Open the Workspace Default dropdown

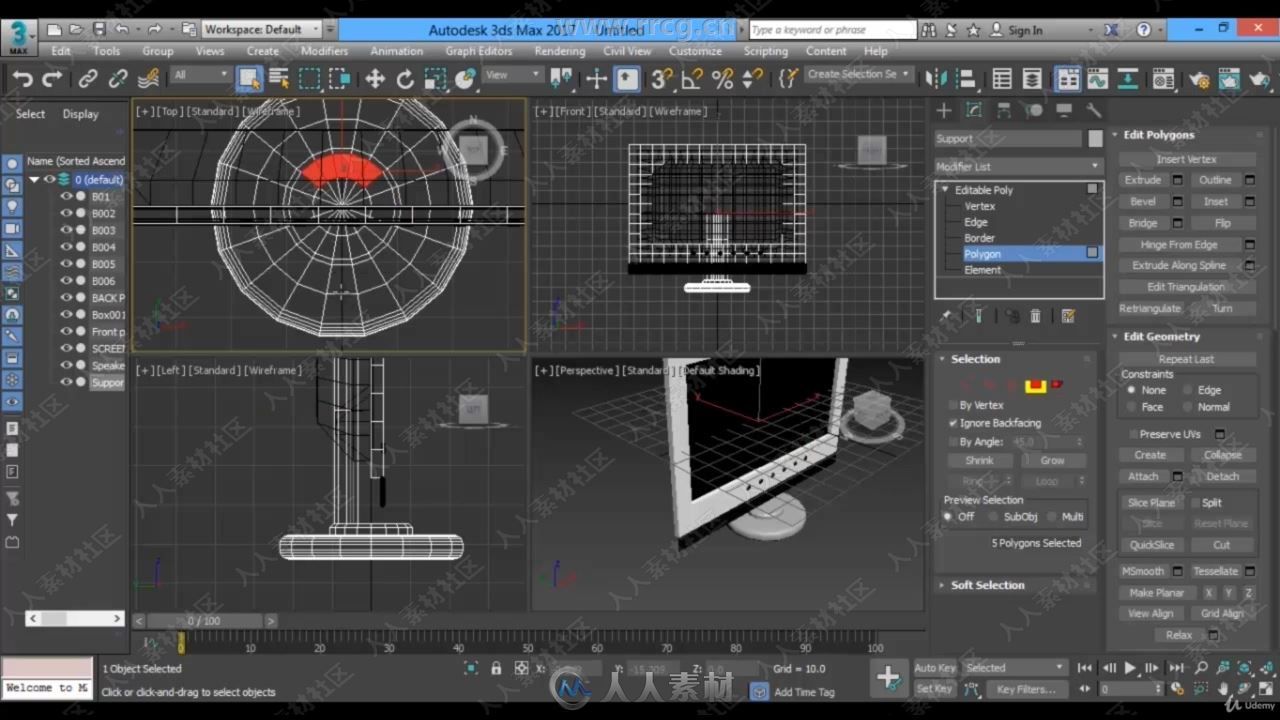pos(262,30)
